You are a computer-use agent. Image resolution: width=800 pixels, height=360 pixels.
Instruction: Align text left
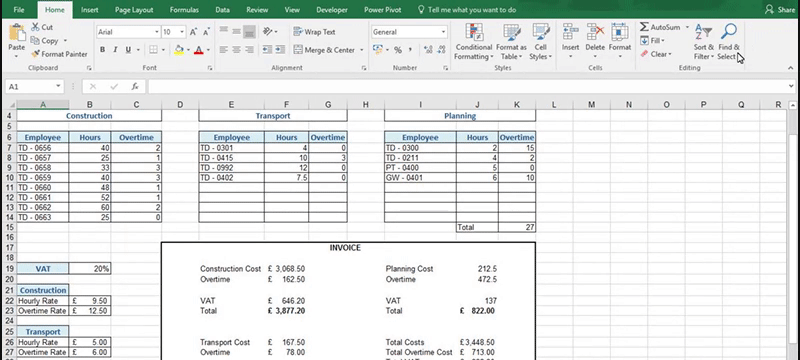point(223,50)
